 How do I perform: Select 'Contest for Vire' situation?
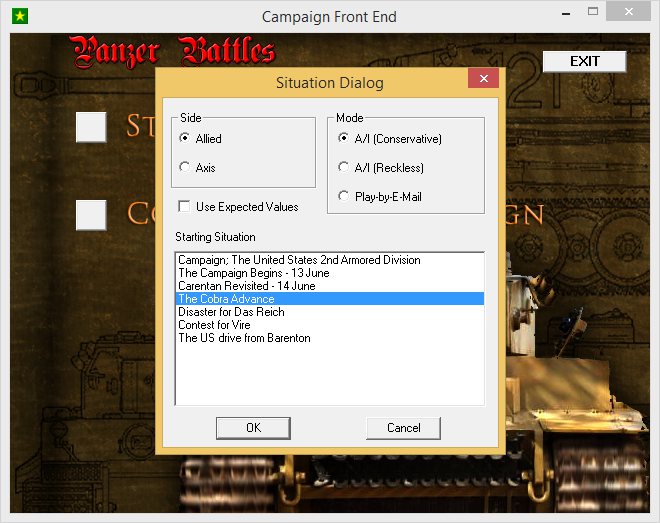(x=330, y=325)
